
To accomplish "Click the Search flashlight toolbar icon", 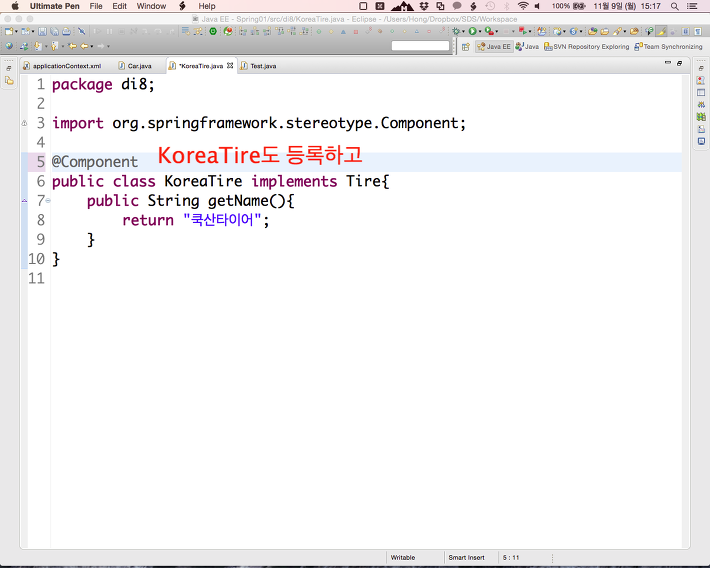I will tap(617, 31).
